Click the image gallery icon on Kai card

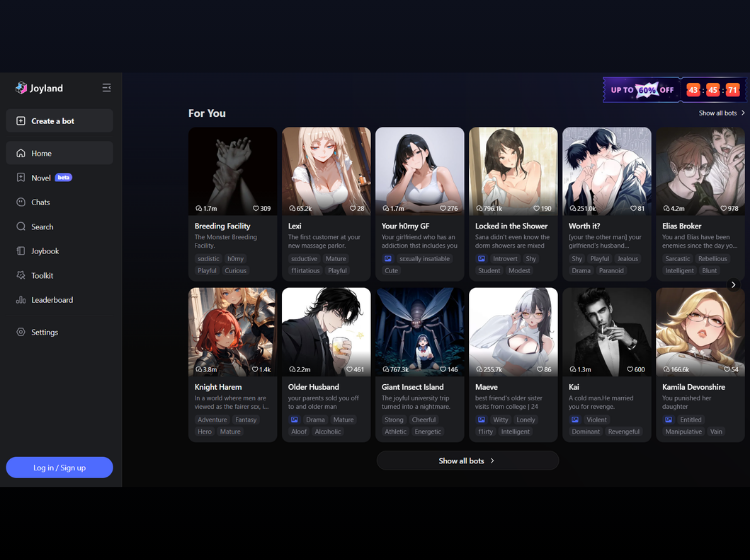tap(575, 419)
